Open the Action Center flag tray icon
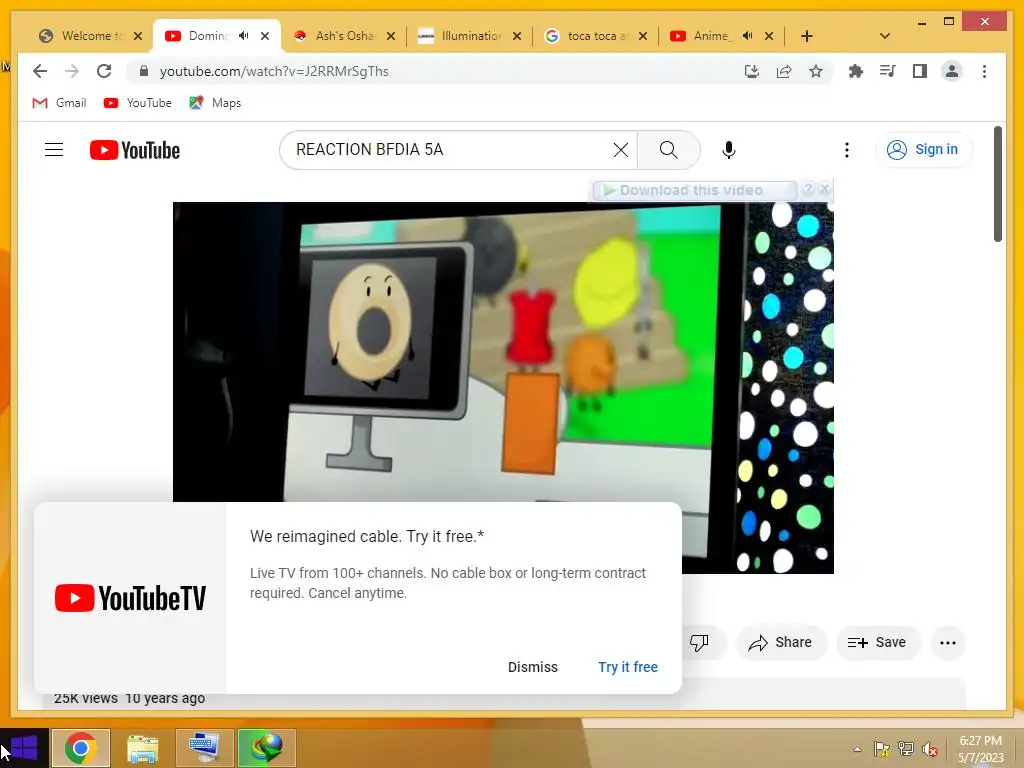Image resolution: width=1024 pixels, height=768 pixels. click(882, 749)
